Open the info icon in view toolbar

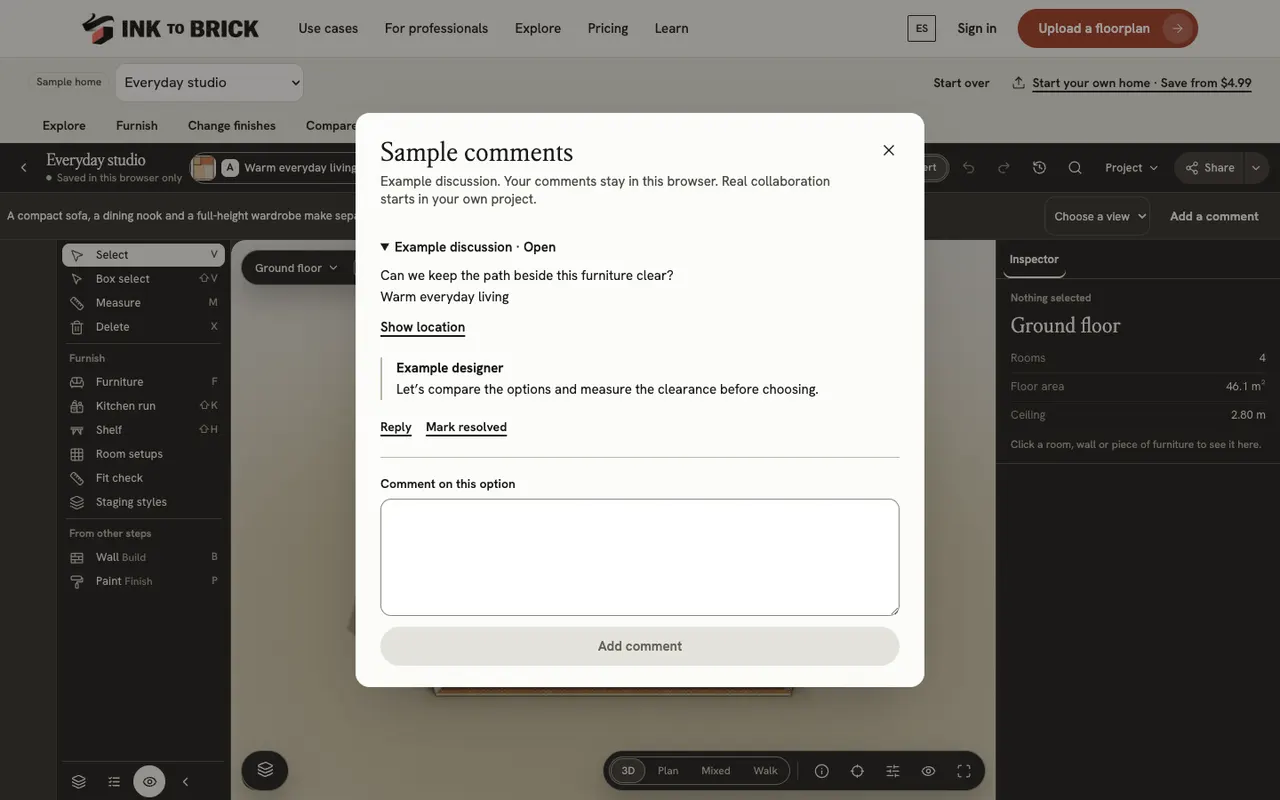(x=822, y=771)
